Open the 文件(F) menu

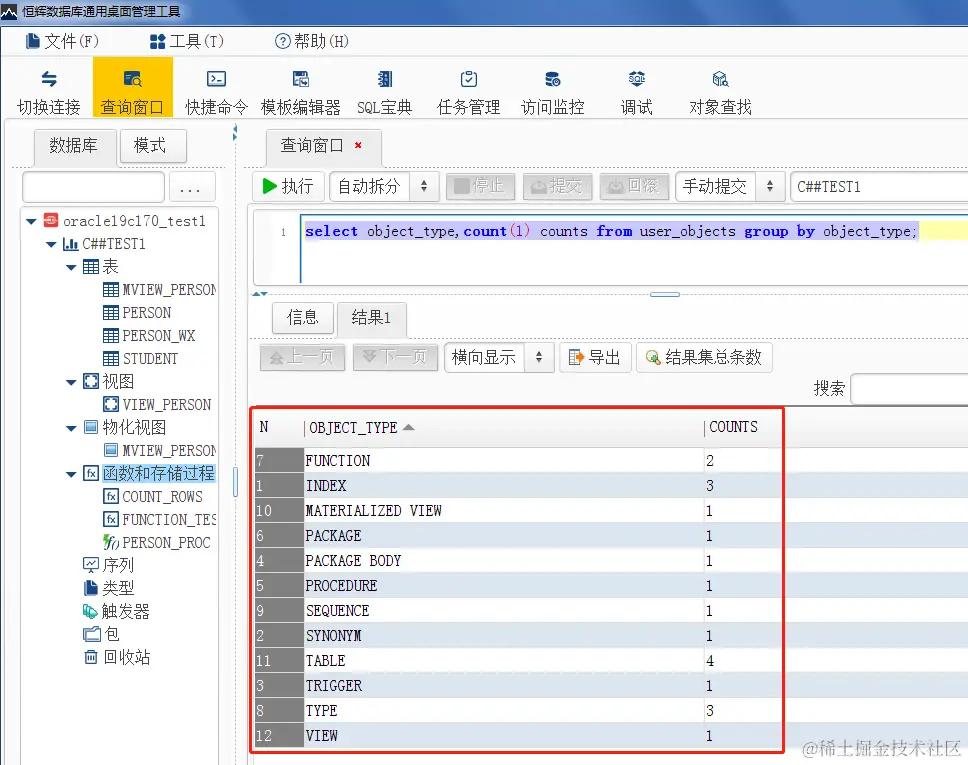62,41
